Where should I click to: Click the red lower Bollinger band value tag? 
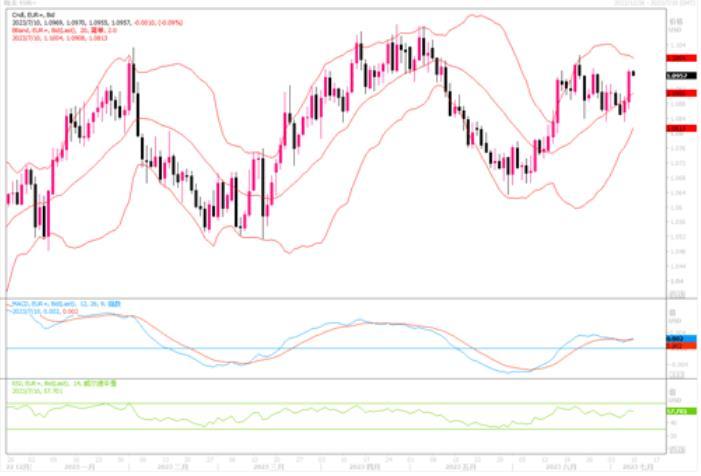(x=677, y=129)
